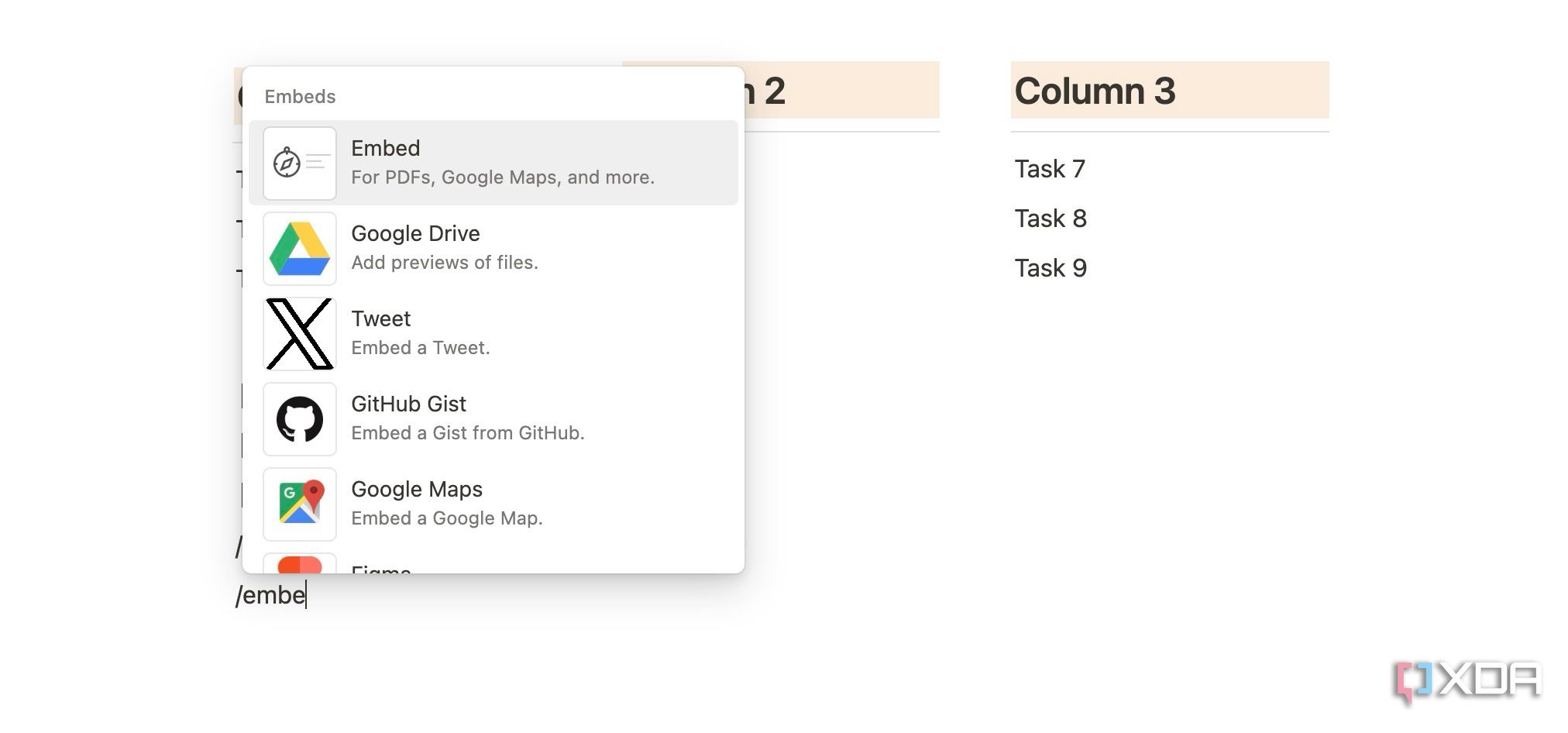The height and width of the screenshot is (733, 1568).
Task: Click the Google Maps pin icon
Action: 300,504
